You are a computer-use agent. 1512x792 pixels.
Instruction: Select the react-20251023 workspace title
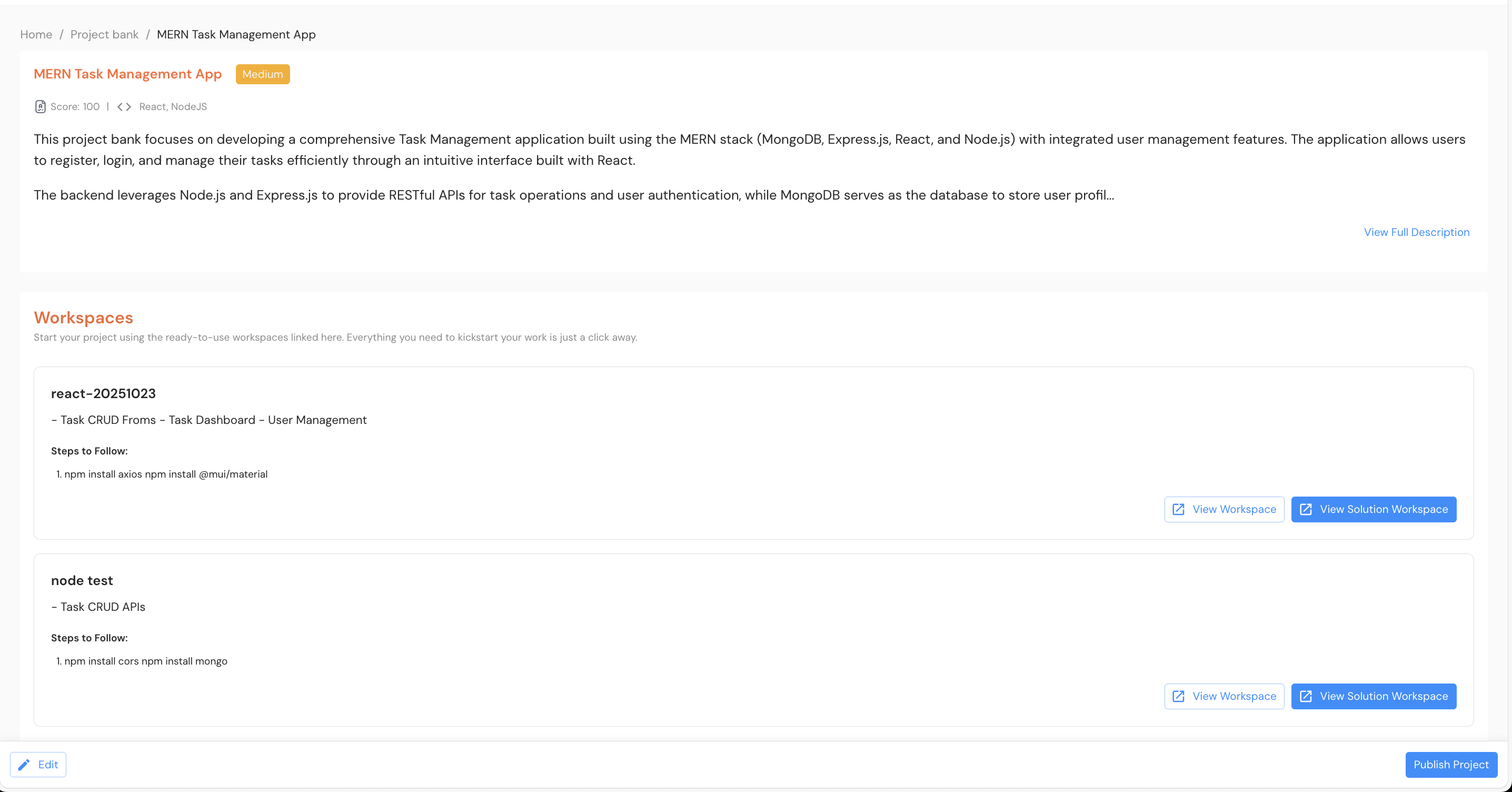coord(103,393)
